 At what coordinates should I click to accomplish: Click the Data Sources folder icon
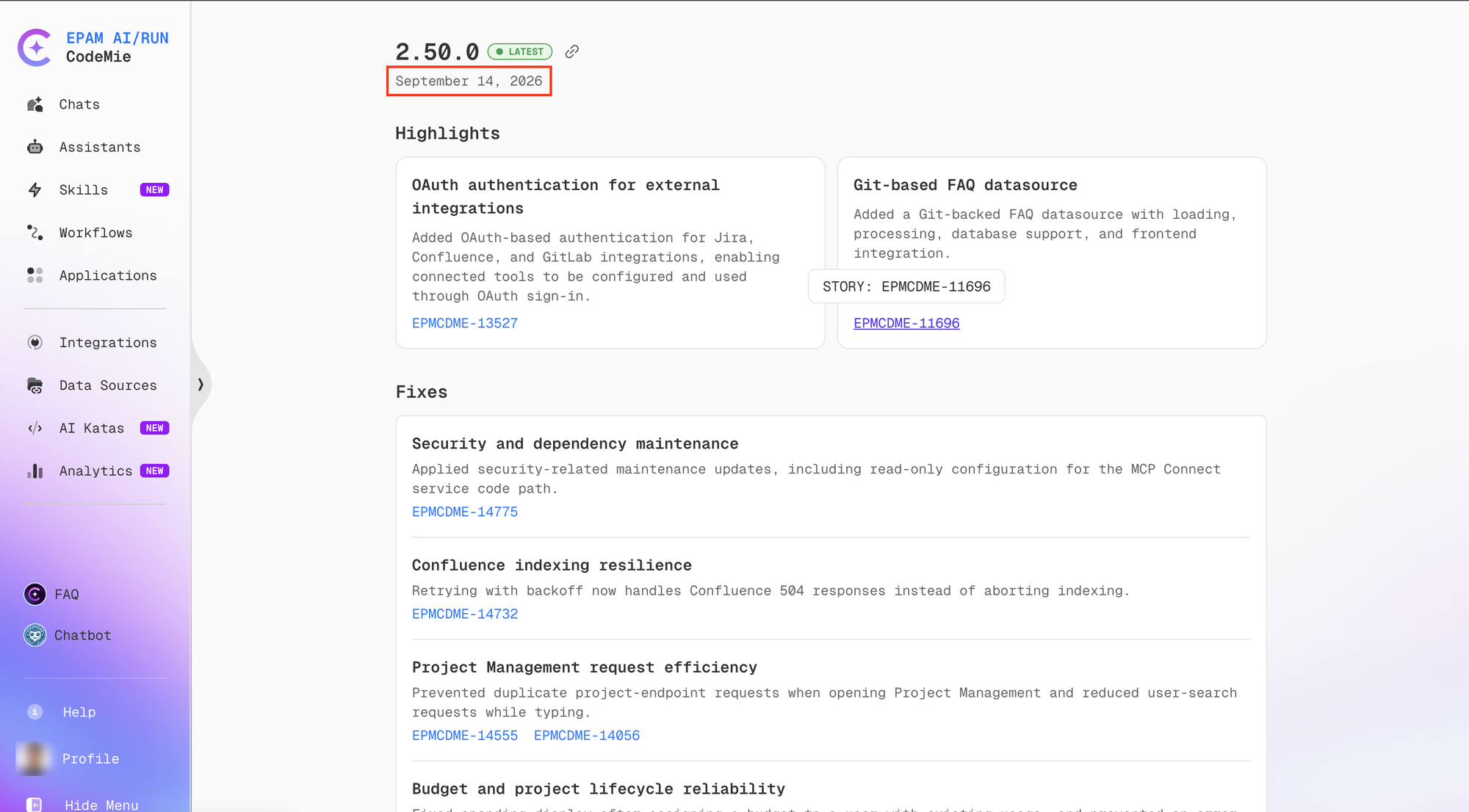(35, 385)
